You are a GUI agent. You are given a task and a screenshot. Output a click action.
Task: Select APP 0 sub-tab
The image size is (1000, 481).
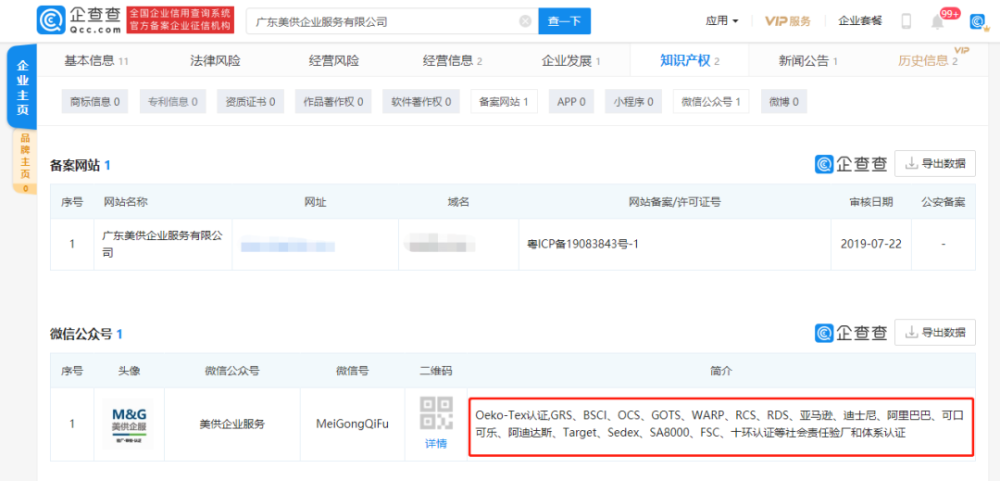tap(571, 101)
